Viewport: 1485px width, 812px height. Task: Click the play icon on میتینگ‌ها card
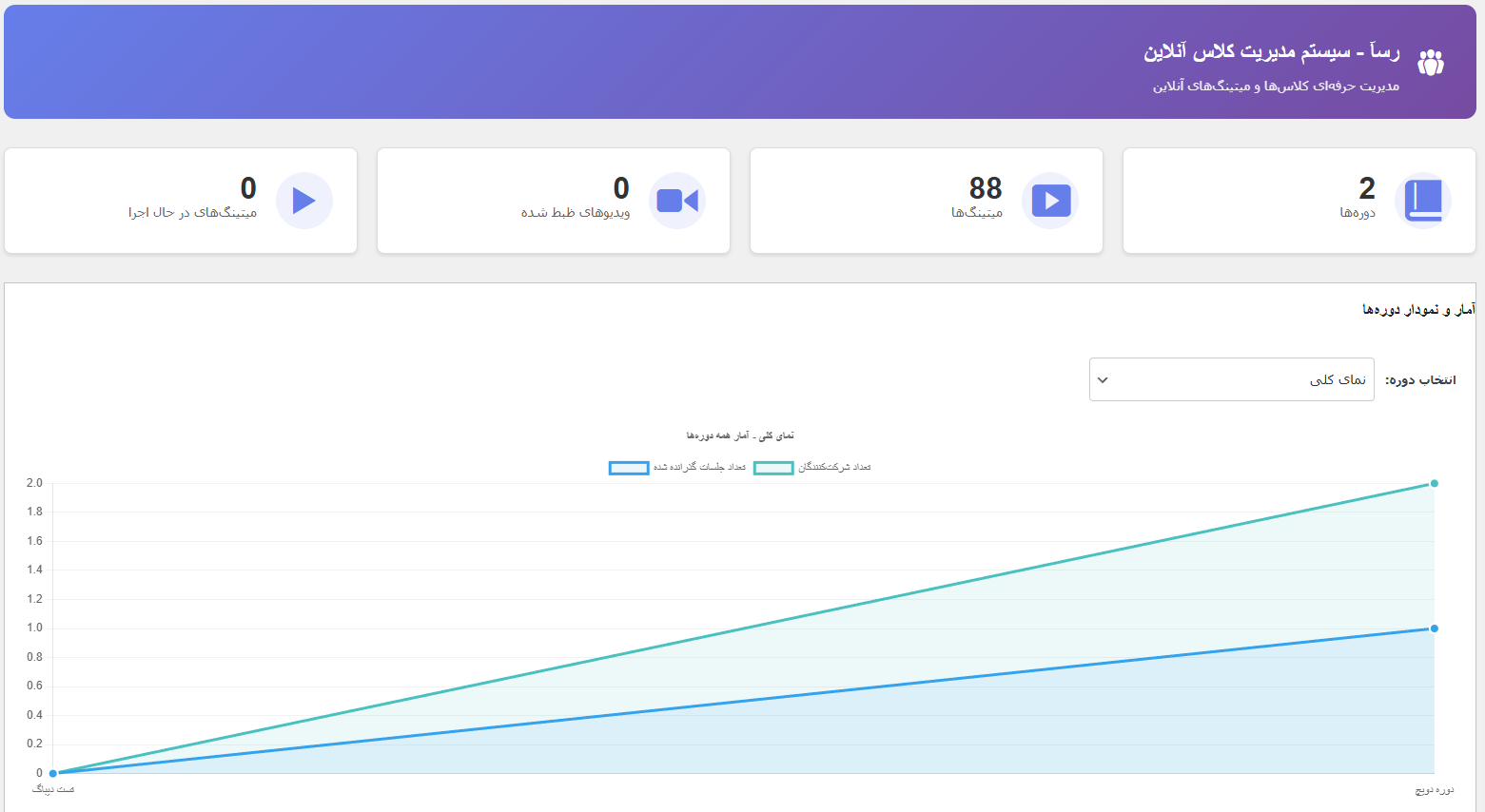click(x=1051, y=201)
